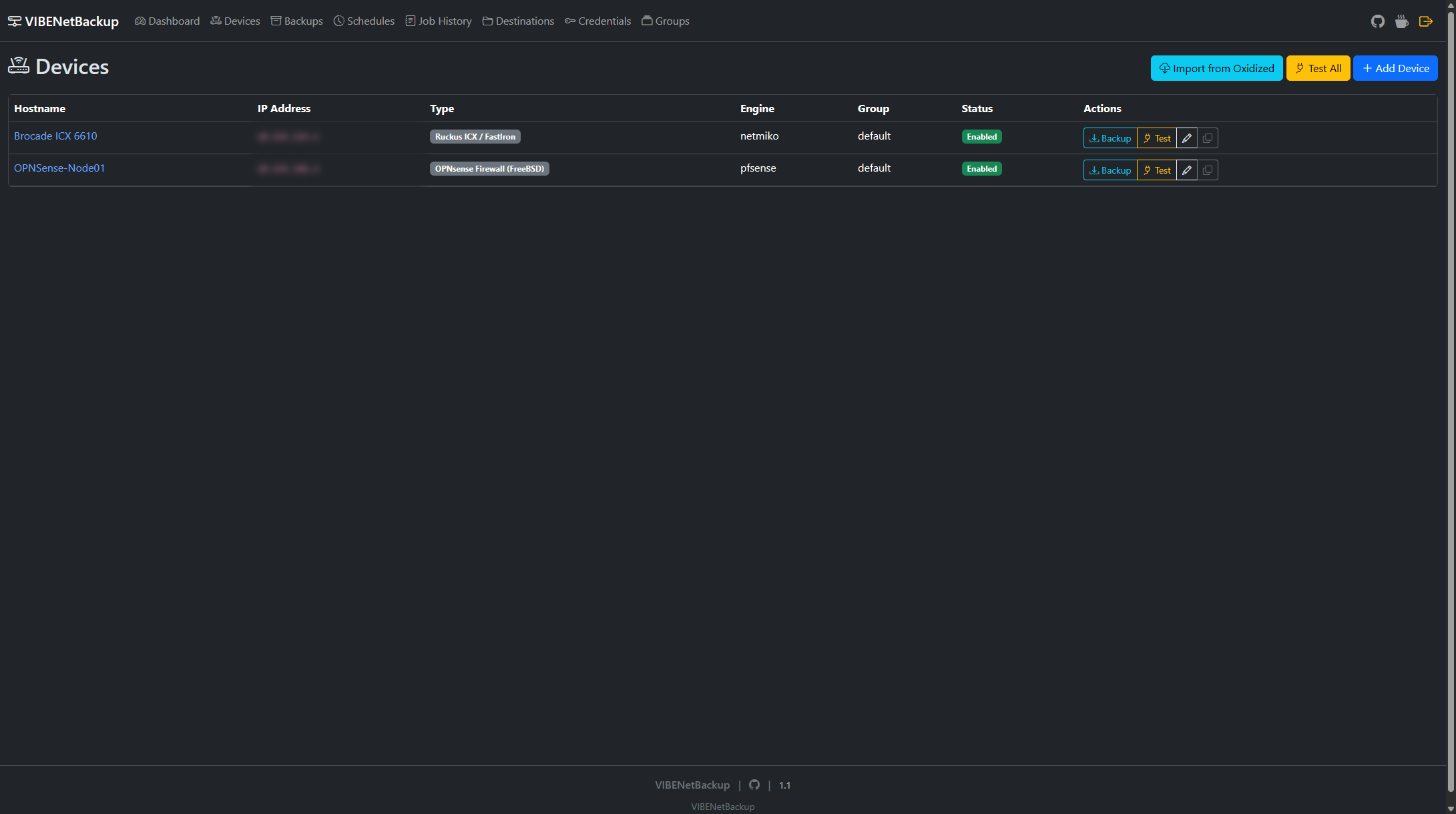Click the IP Address column header
The height and width of the screenshot is (814, 1456).
point(284,108)
